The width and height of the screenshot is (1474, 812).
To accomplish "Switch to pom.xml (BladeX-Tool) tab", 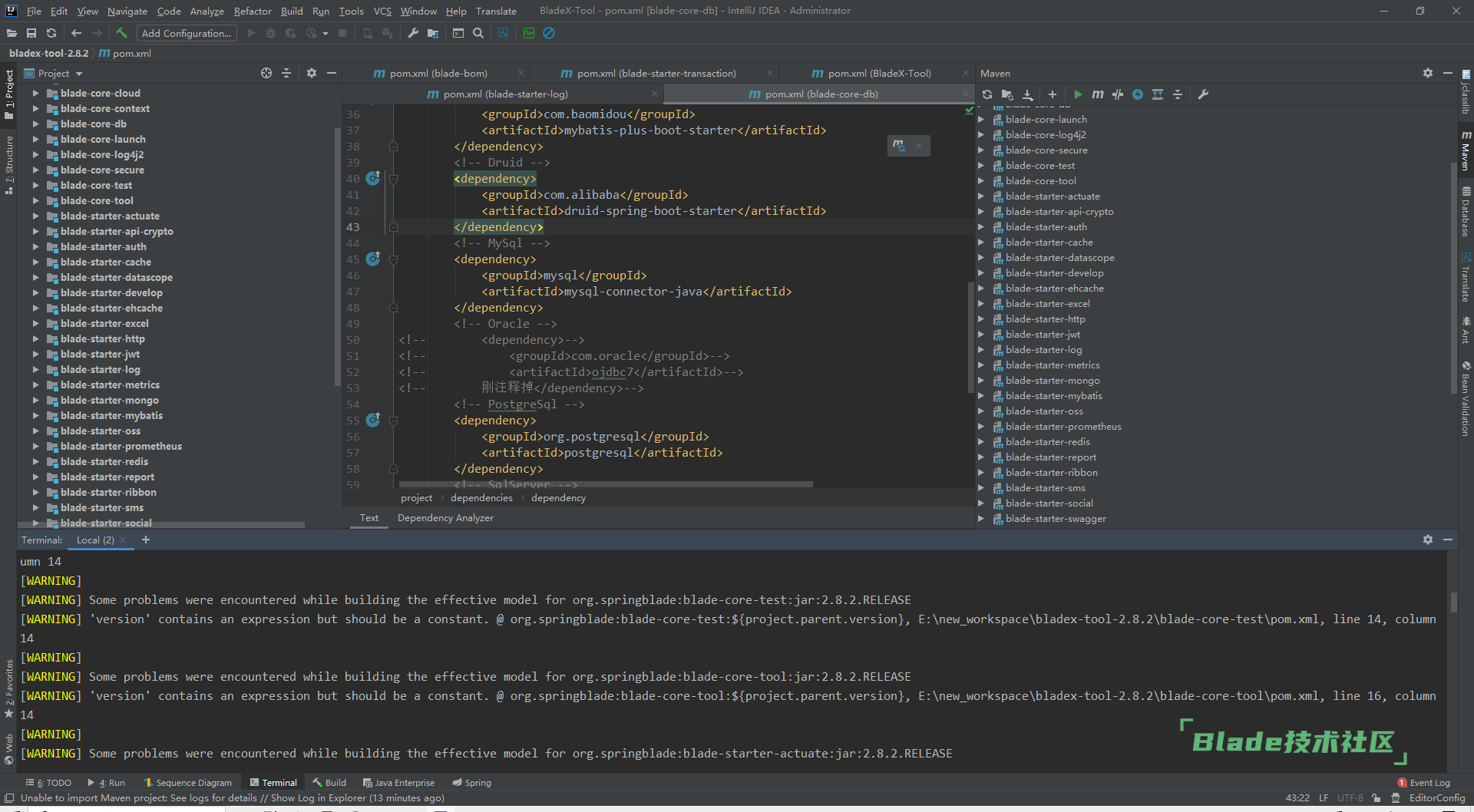I will click(x=879, y=73).
